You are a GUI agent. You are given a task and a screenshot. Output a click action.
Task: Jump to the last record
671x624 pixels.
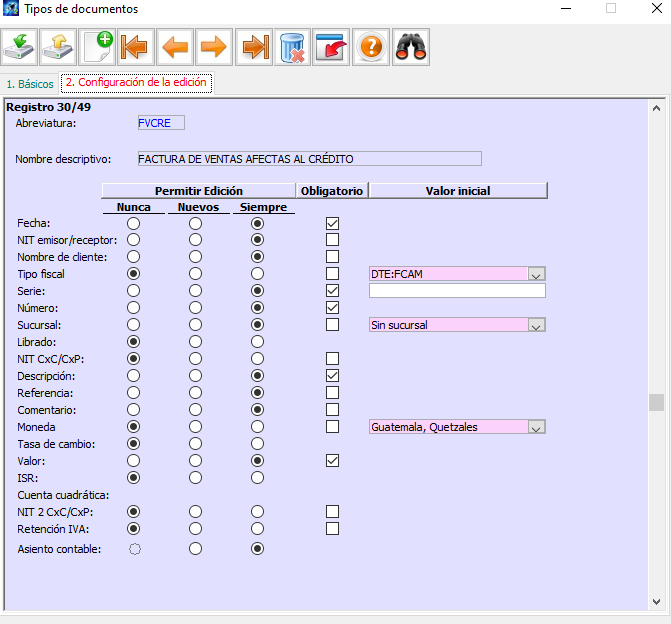tap(254, 47)
